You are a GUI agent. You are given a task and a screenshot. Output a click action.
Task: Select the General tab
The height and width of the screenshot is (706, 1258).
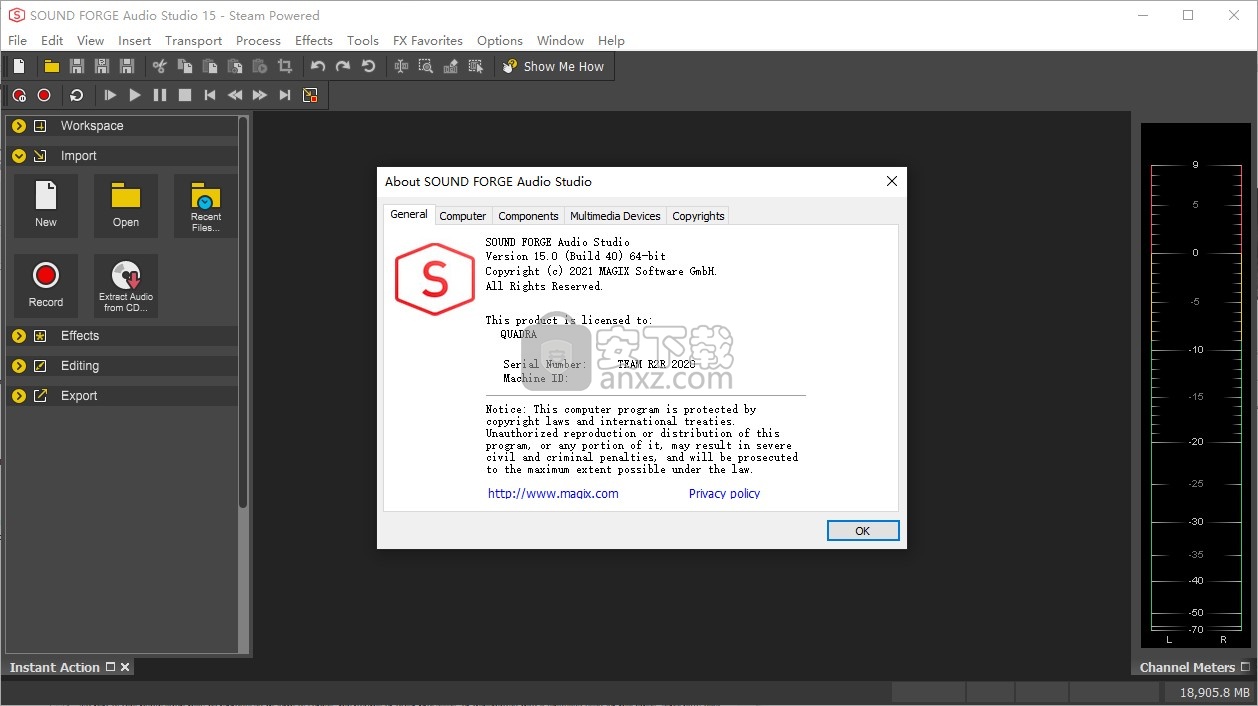tap(409, 214)
